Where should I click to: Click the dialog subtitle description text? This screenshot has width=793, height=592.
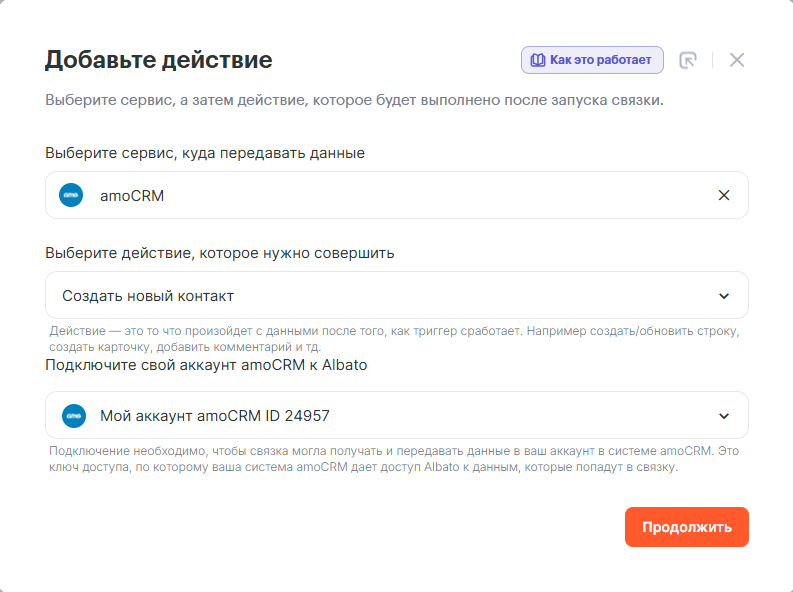[x=354, y=101]
